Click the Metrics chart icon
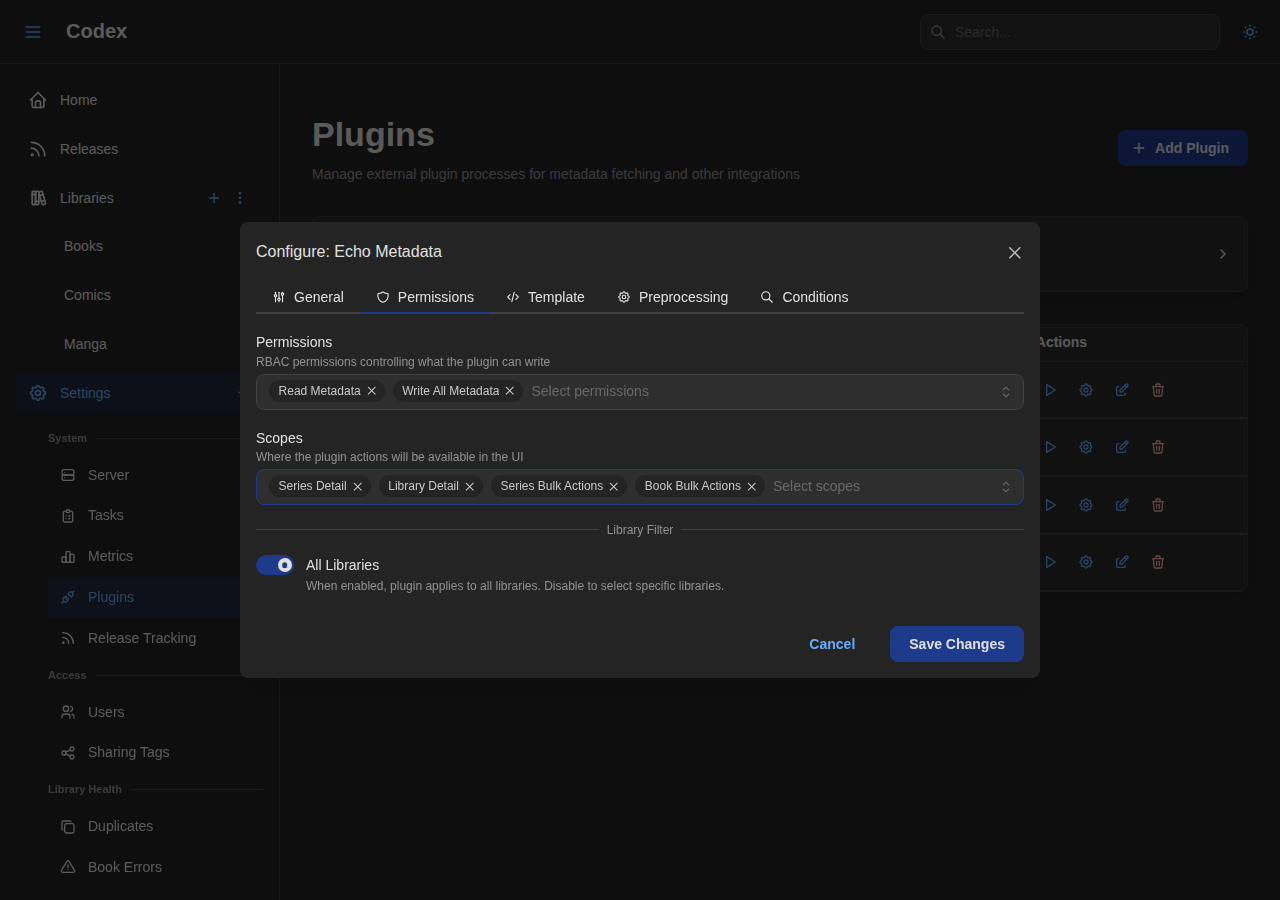1280x900 pixels. 68,556
